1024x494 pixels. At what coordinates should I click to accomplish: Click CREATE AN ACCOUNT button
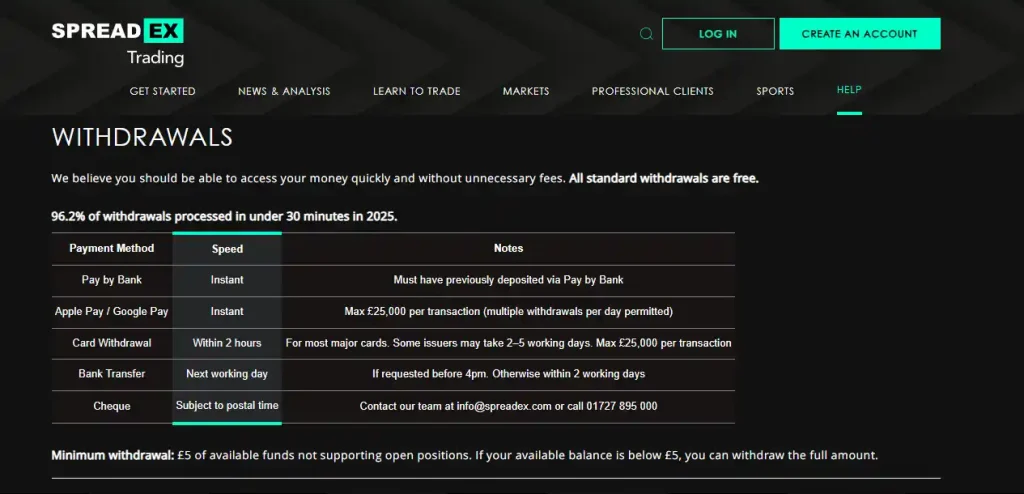(x=859, y=34)
